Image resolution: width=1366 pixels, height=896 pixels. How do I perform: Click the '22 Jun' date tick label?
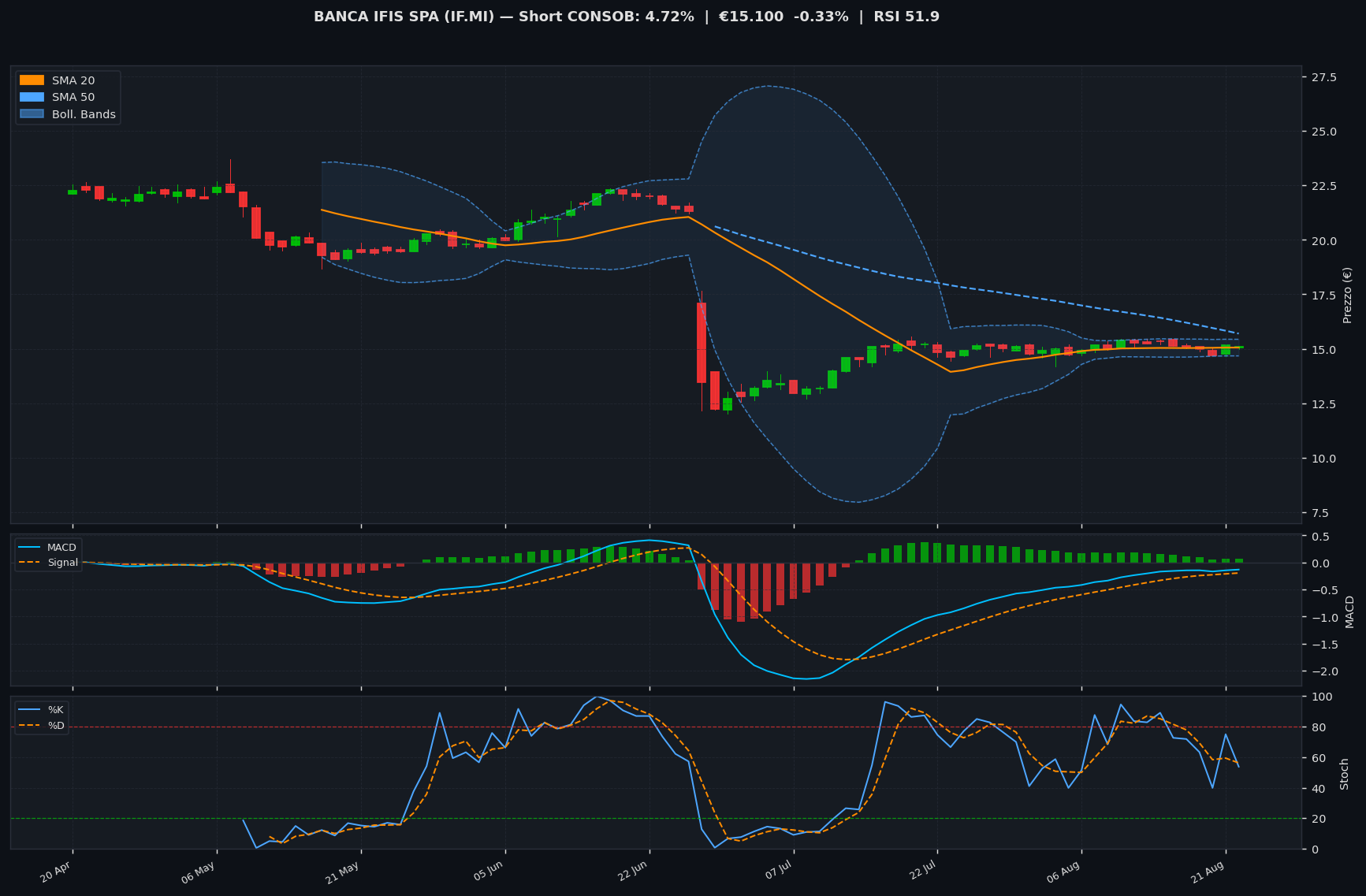pos(631,872)
